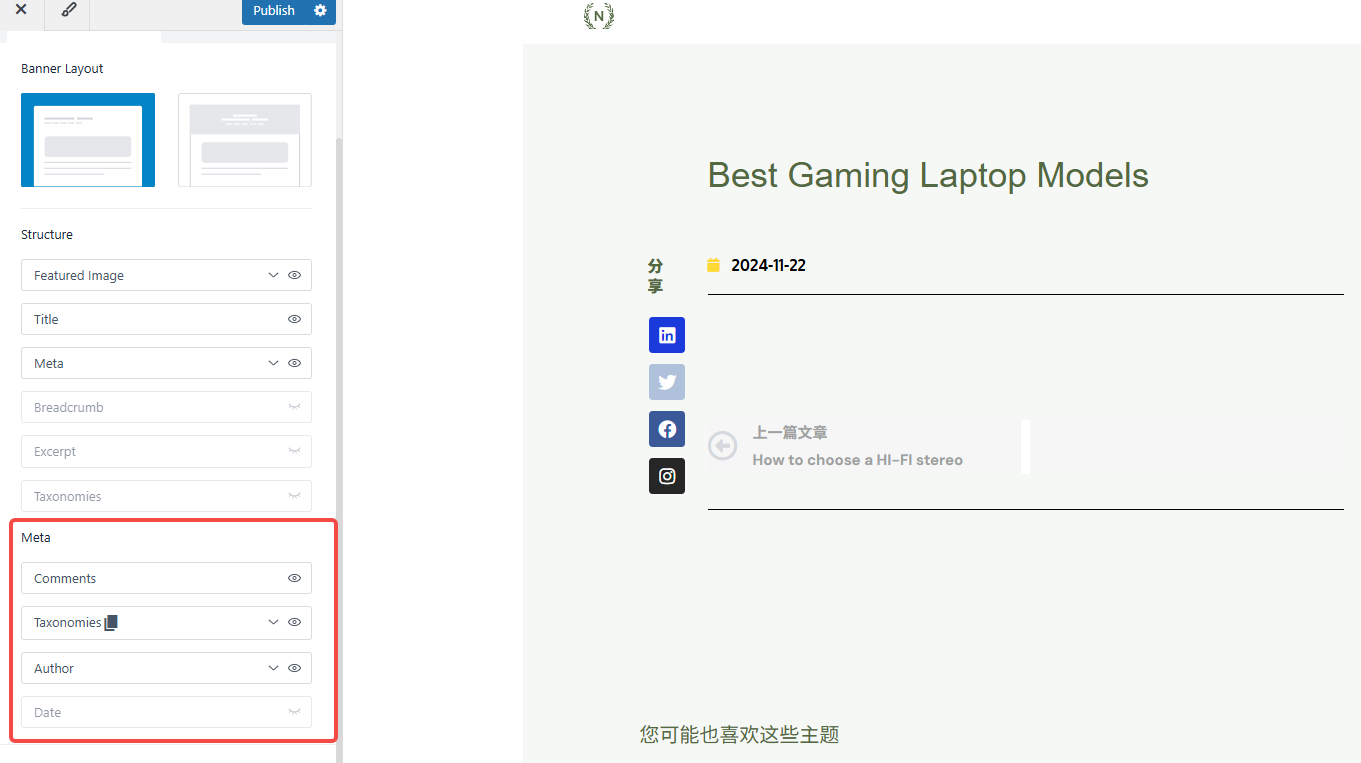Expand the Meta row chevron under Structure
The width and height of the screenshot is (1361, 763).
pos(273,363)
